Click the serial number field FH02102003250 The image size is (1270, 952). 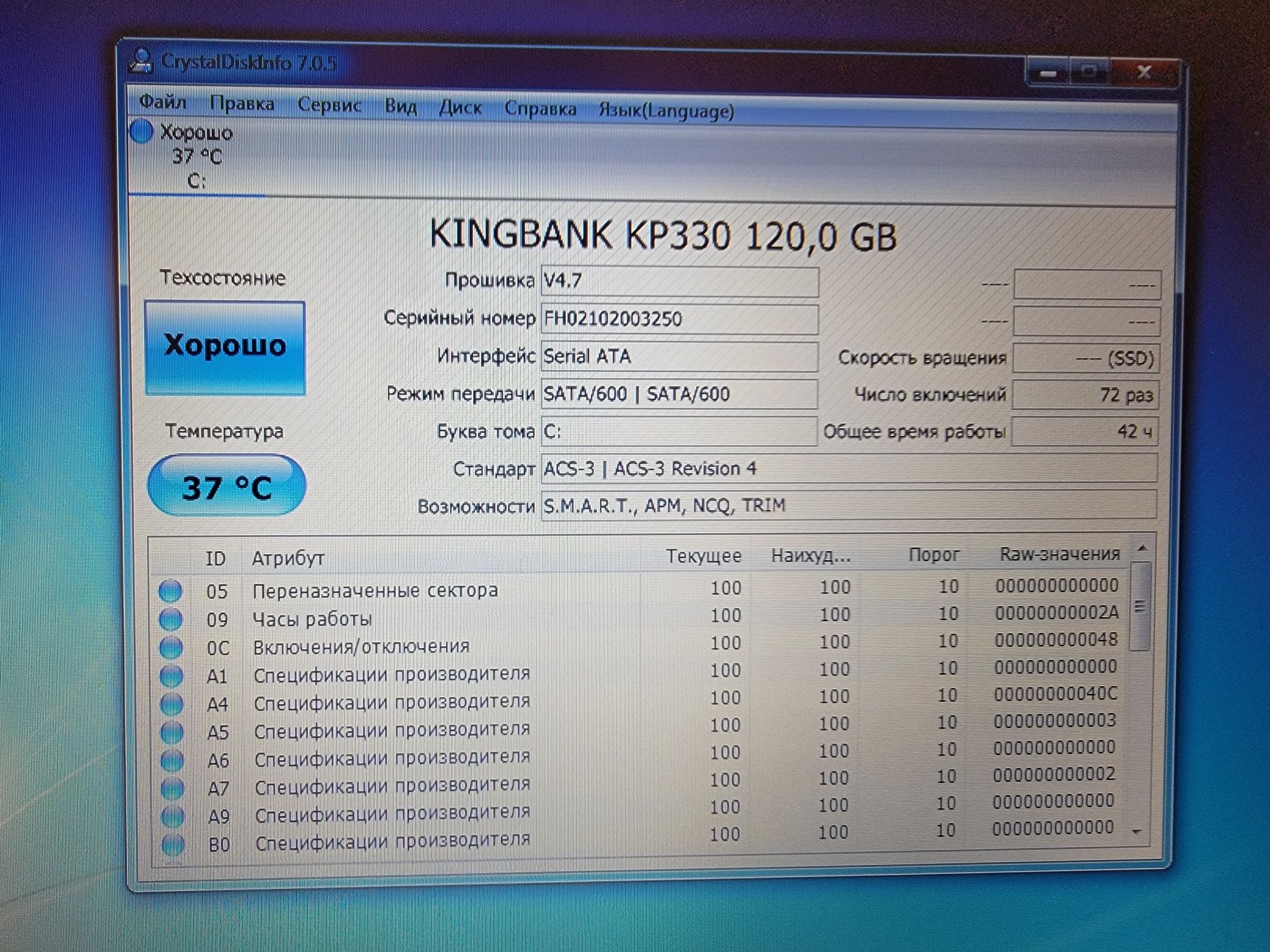point(679,319)
